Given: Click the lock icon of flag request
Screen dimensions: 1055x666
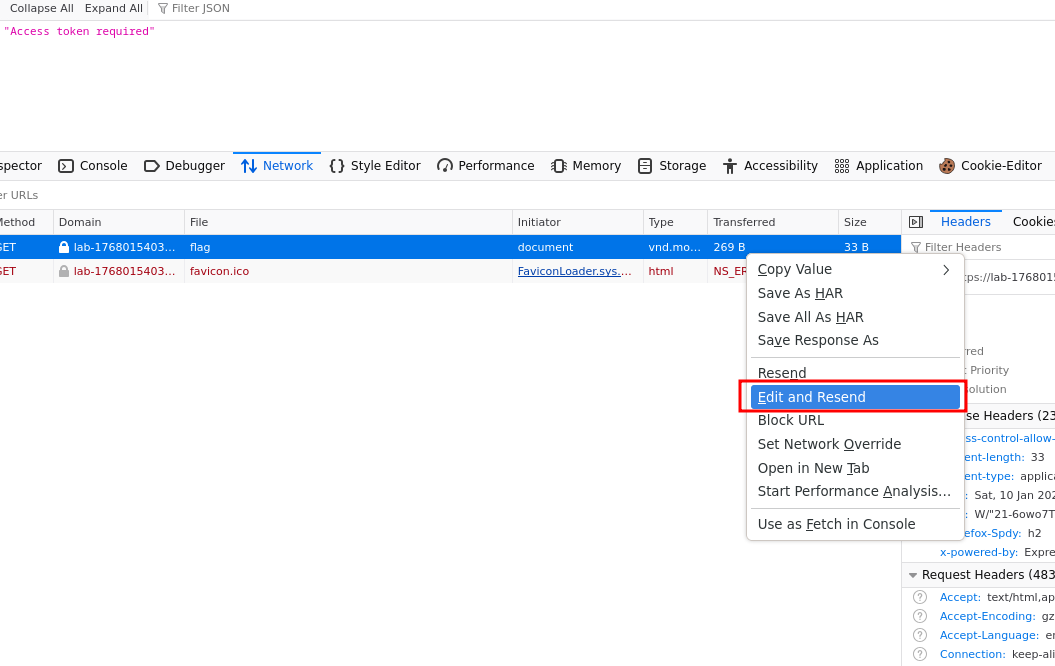Looking at the screenshot, I should click(64, 247).
